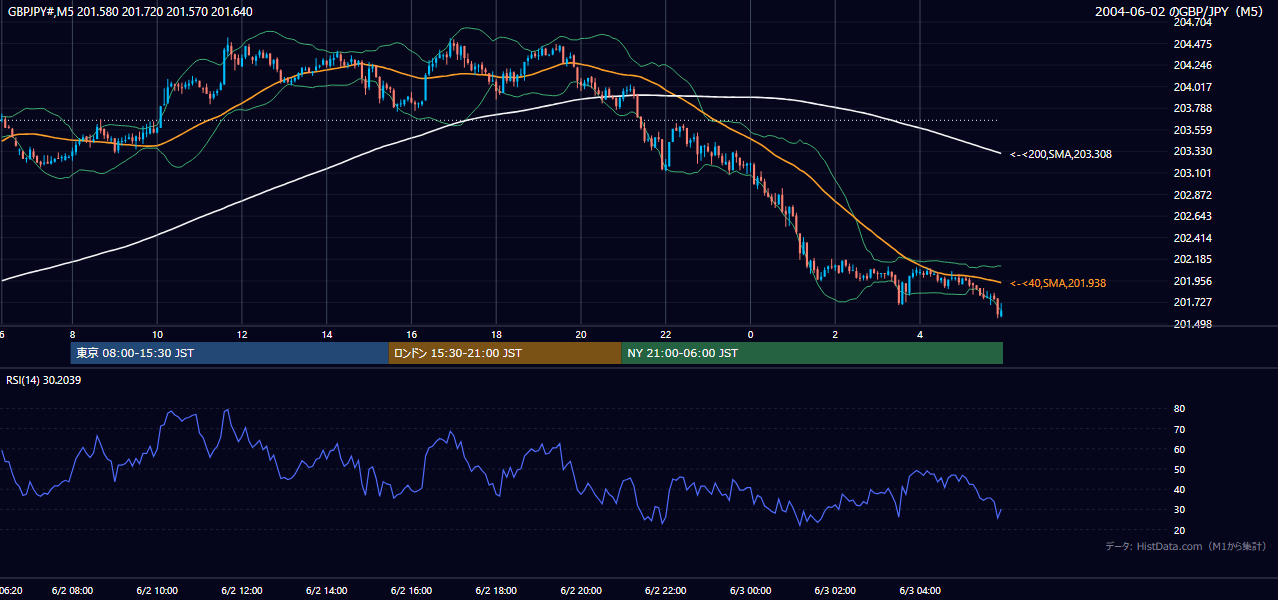Click the 2004-06-02 GBP/JPY (M5) chart title
This screenshot has width=1278, height=600.
click(x=1180, y=12)
